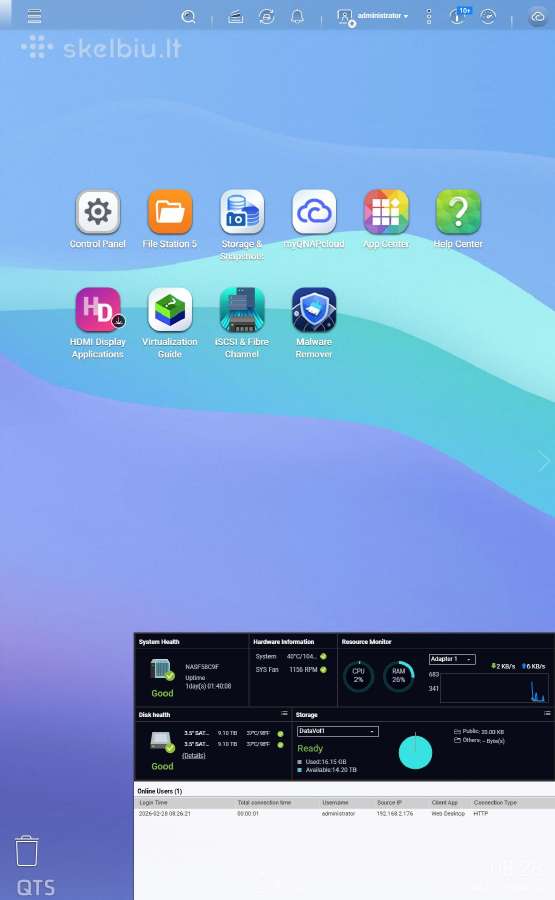Open the external devices sync icon
This screenshot has height=900, width=555.
266,17
